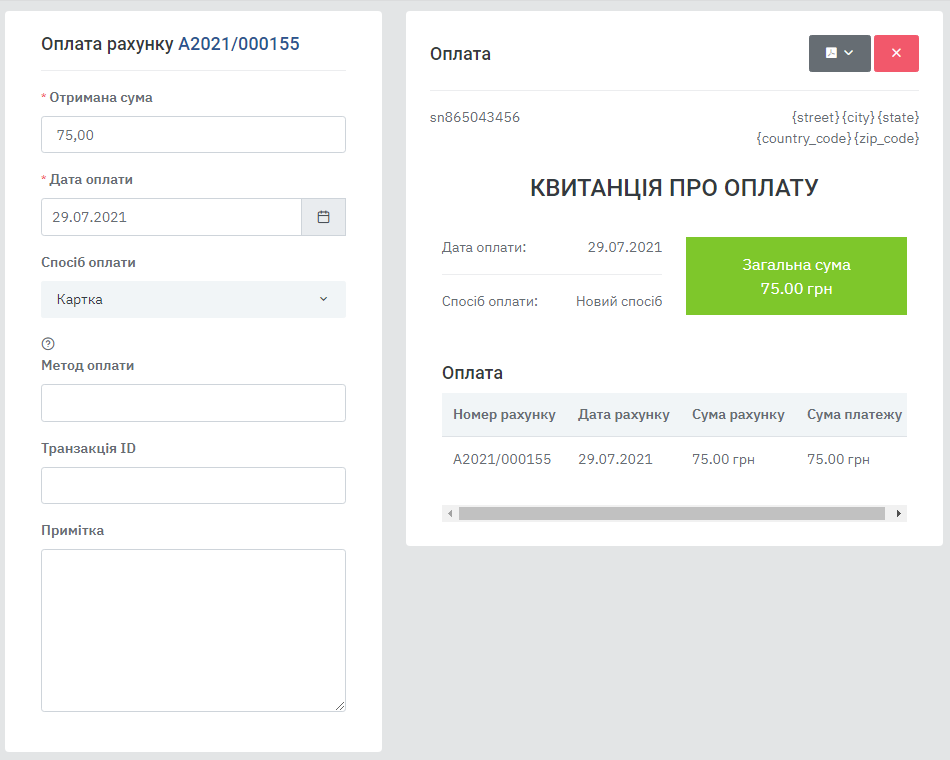This screenshot has height=760, width=950.
Task: Focus the Отримана сума amount field
Action: point(193,135)
